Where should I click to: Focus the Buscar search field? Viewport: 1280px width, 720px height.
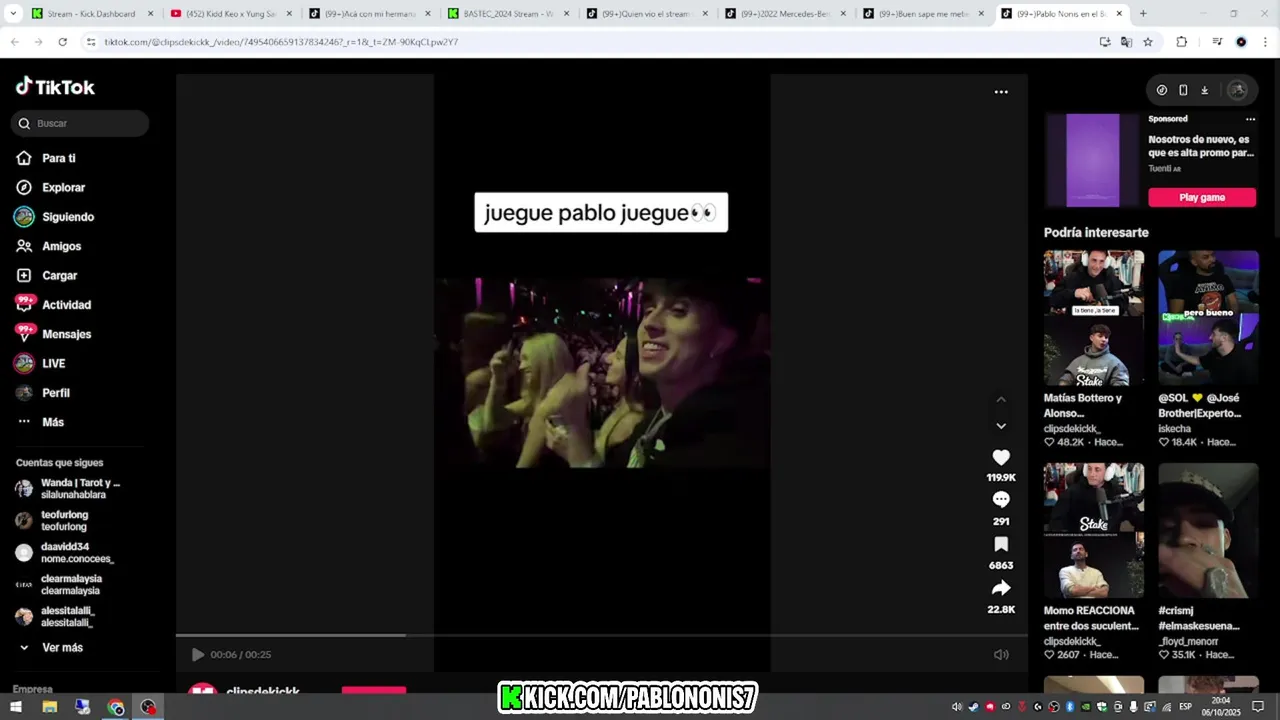[x=80, y=123]
